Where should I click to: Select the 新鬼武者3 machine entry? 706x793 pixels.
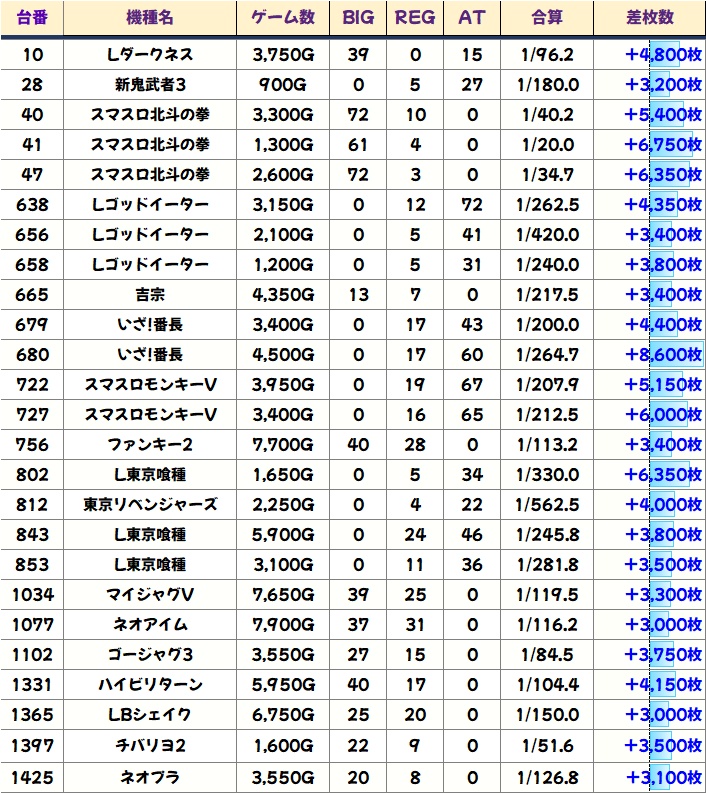pos(150,84)
